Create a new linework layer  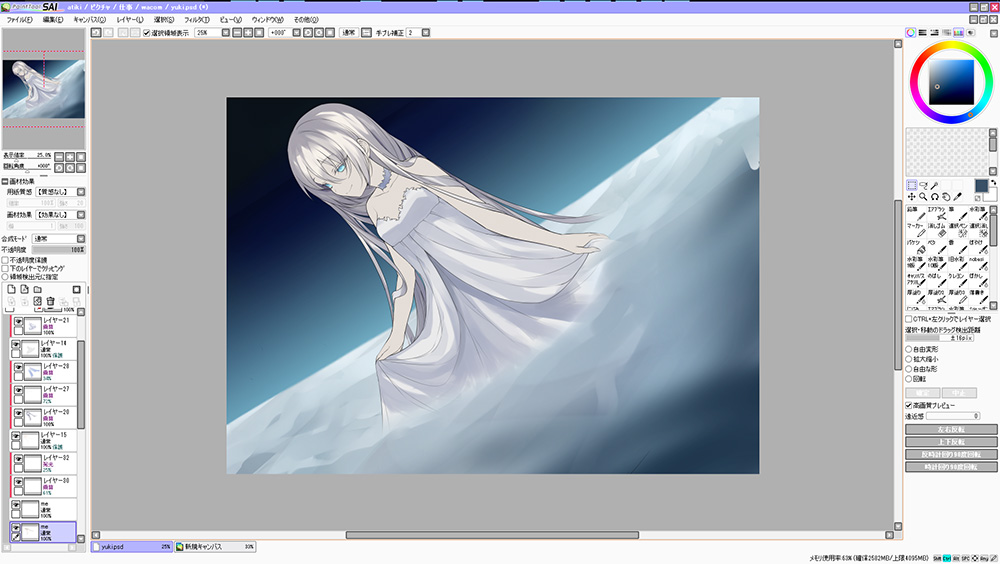pos(24,290)
